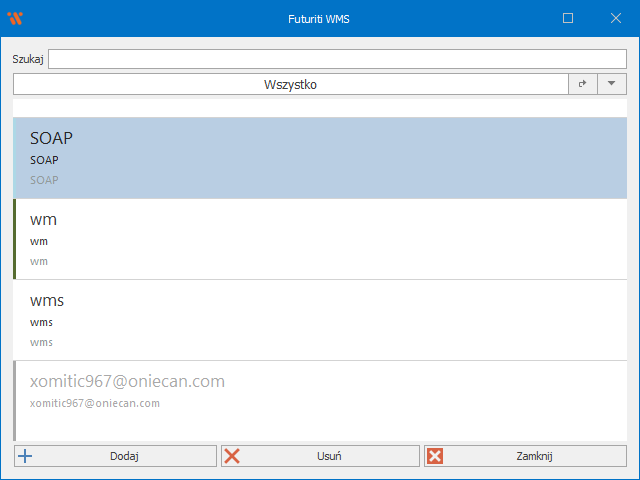The height and width of the screenshot is (480, 640).
Task: Click the red X icon beside Usuń
Action: coord(232,456)
